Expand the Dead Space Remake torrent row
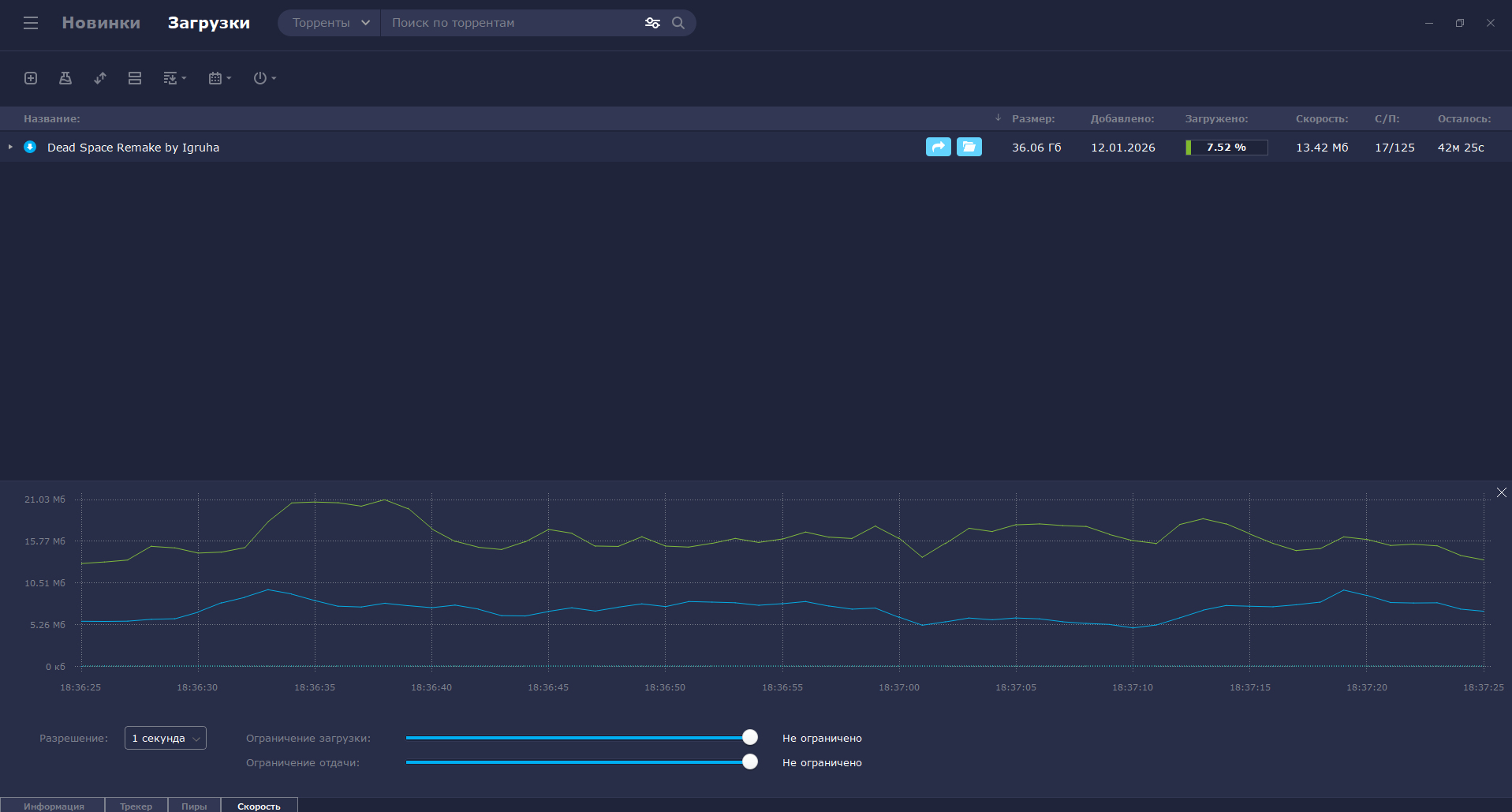Viewport: 1512px width, 812px height. [x=10, y=147]
